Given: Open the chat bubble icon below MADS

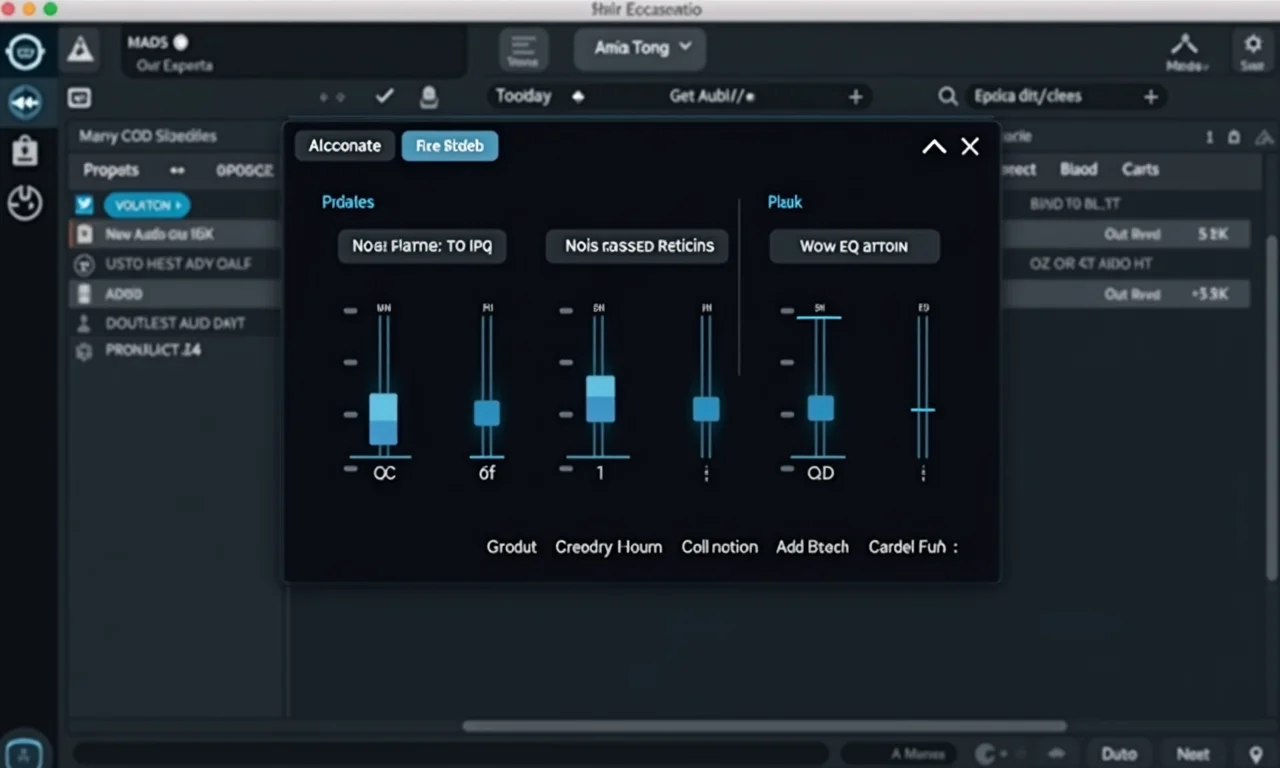Looking at the screenshot, I should click(x=80, y=97).
